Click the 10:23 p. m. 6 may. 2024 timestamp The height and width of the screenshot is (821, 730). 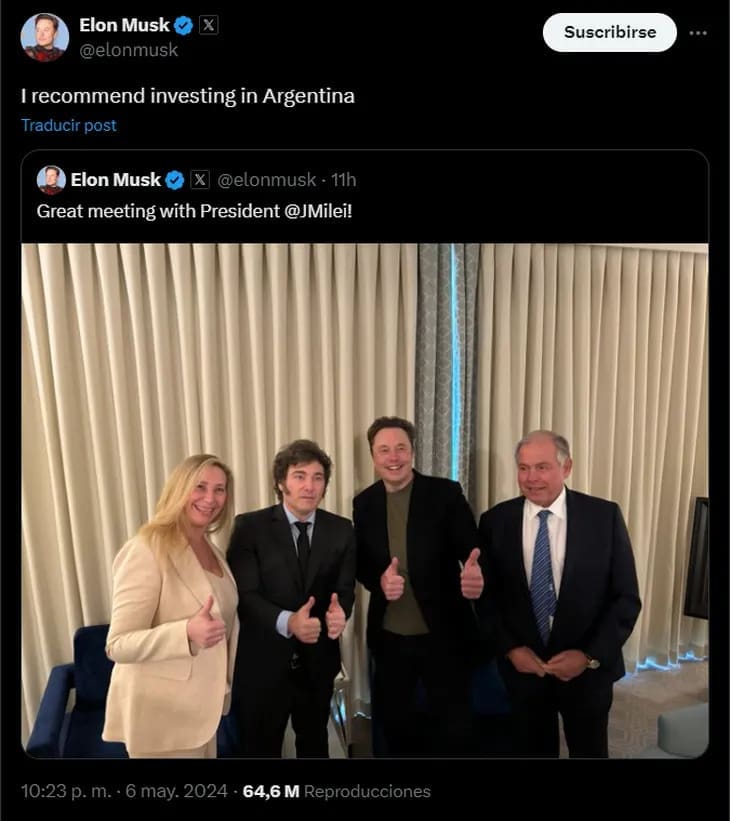(x=124, y=791)
